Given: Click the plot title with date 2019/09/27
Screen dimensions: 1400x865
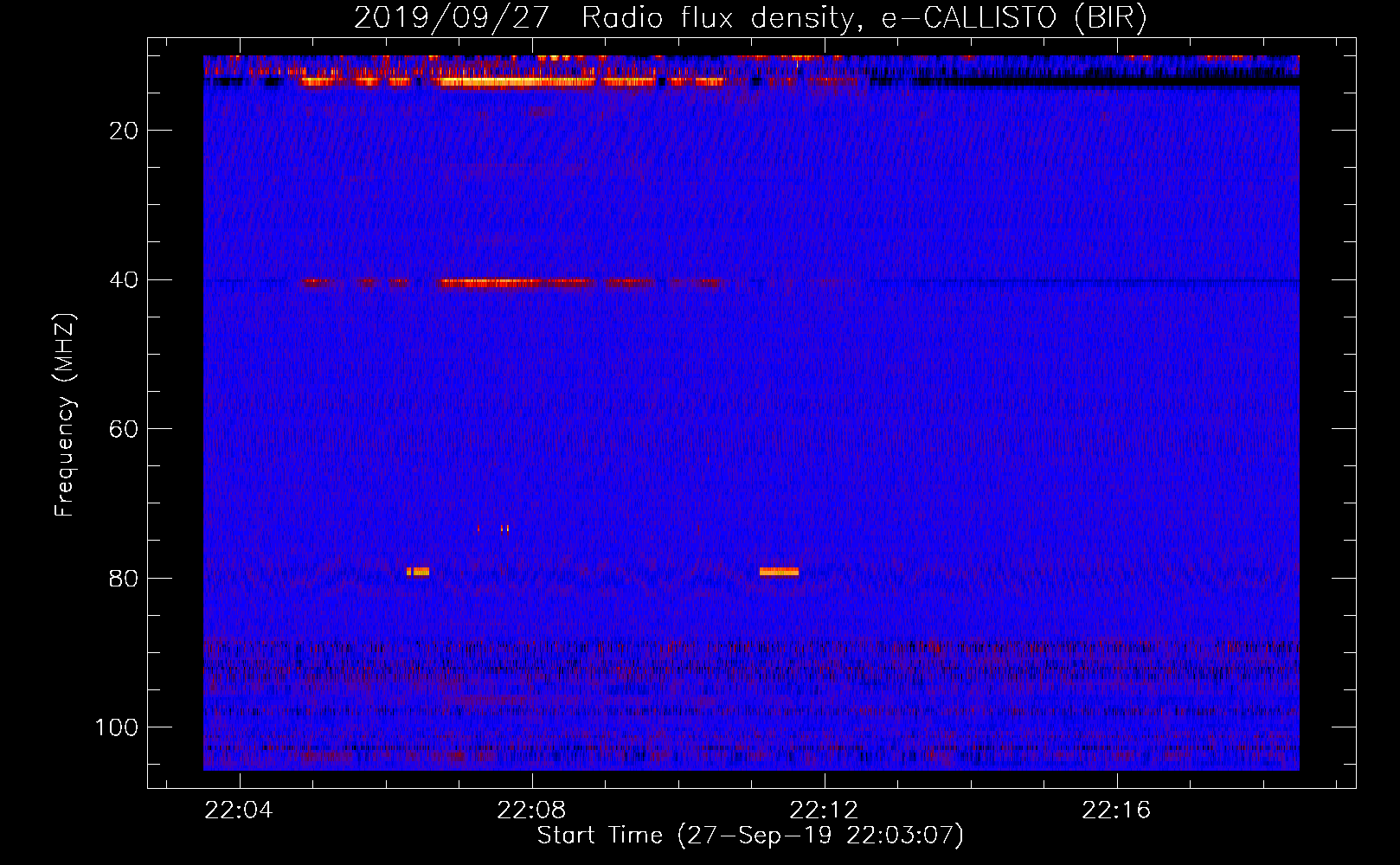Looking at the screenshot, I should click(750, 17).
